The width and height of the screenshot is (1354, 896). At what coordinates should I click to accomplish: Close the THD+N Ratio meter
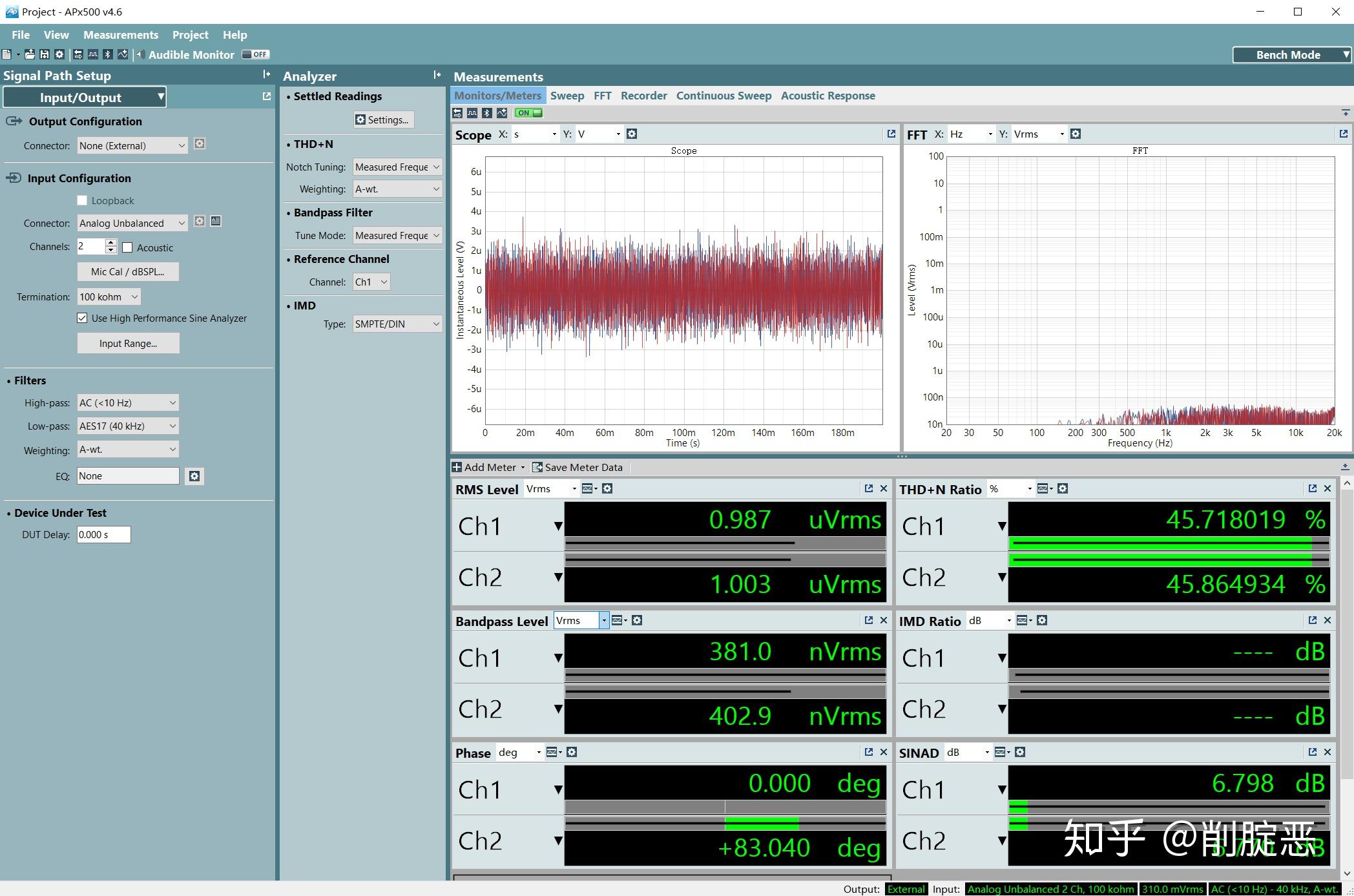pyautogui.click(x=1328, y=489)
